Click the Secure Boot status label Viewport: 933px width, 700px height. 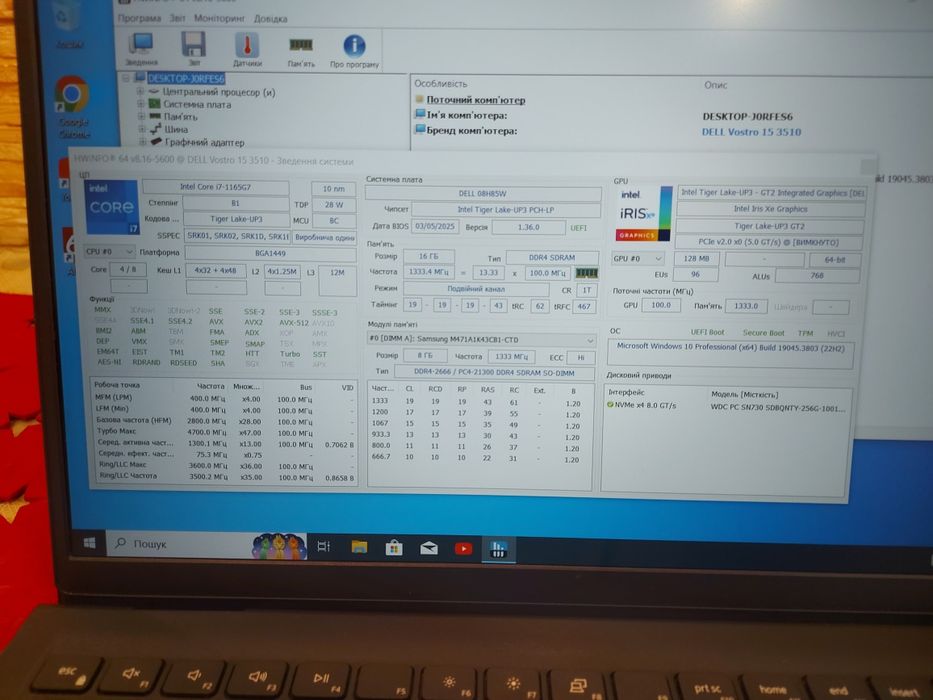click(x=763, y=333)
